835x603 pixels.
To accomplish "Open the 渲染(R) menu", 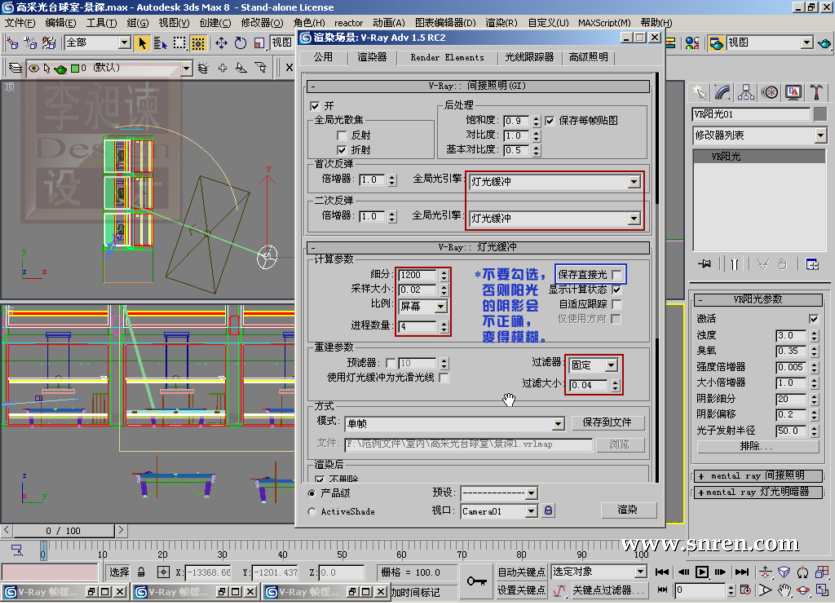I will tap(501, 22).
